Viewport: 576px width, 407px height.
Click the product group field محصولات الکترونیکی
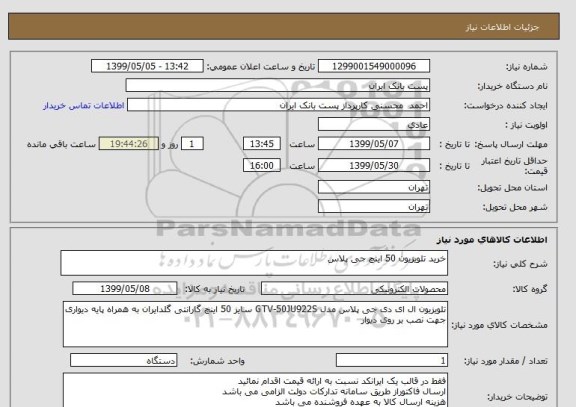tap(354, 289)
